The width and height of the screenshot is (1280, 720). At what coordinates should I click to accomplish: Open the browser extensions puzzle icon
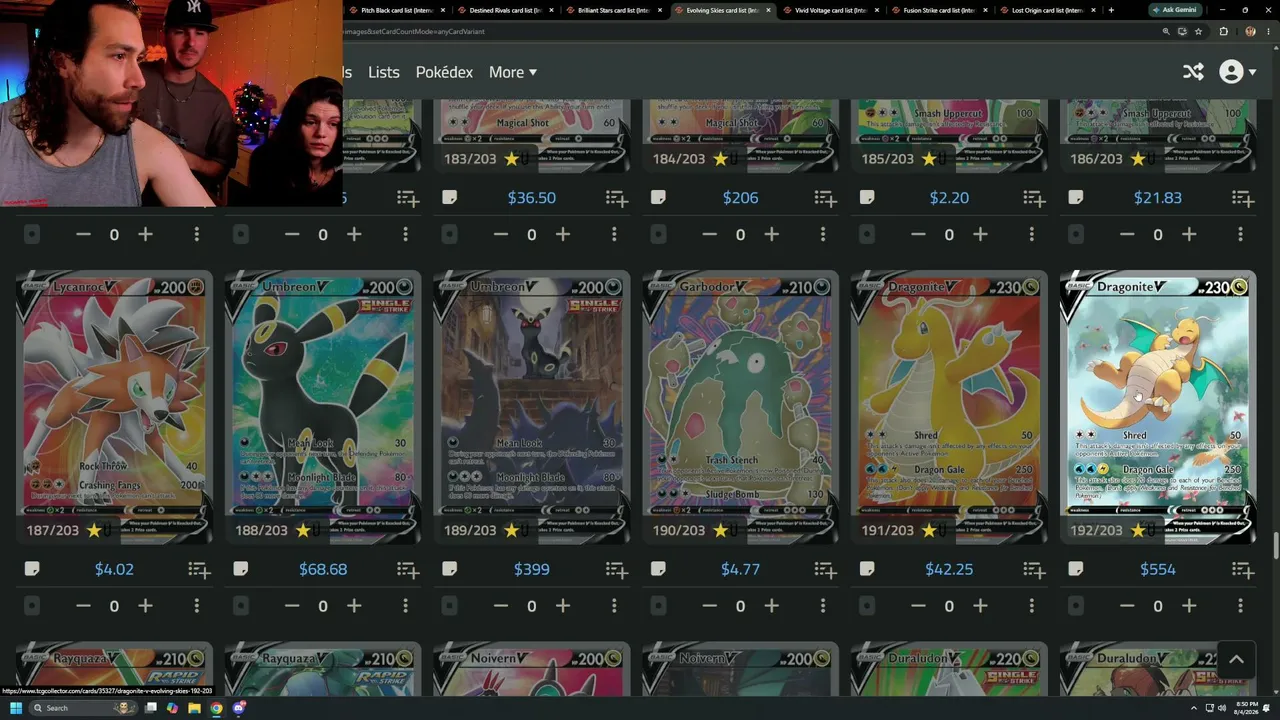tap(1223, 31)
